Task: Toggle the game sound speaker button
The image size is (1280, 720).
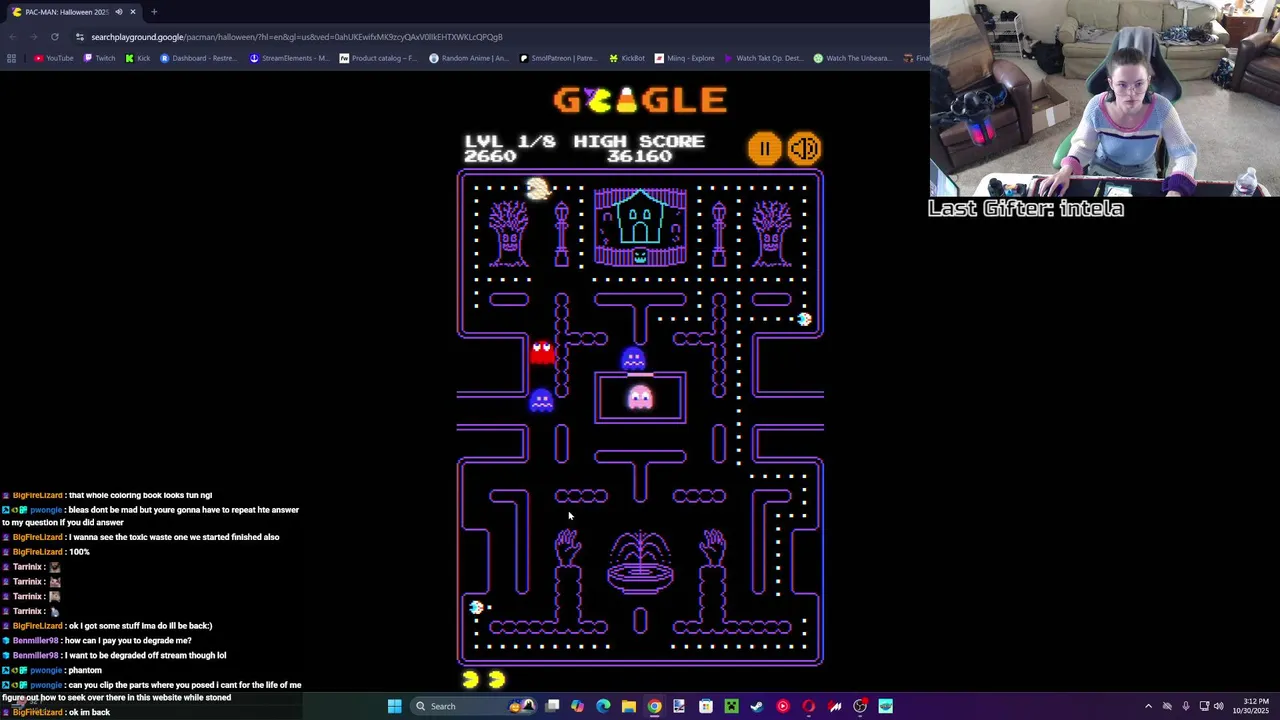Action: 804,149
